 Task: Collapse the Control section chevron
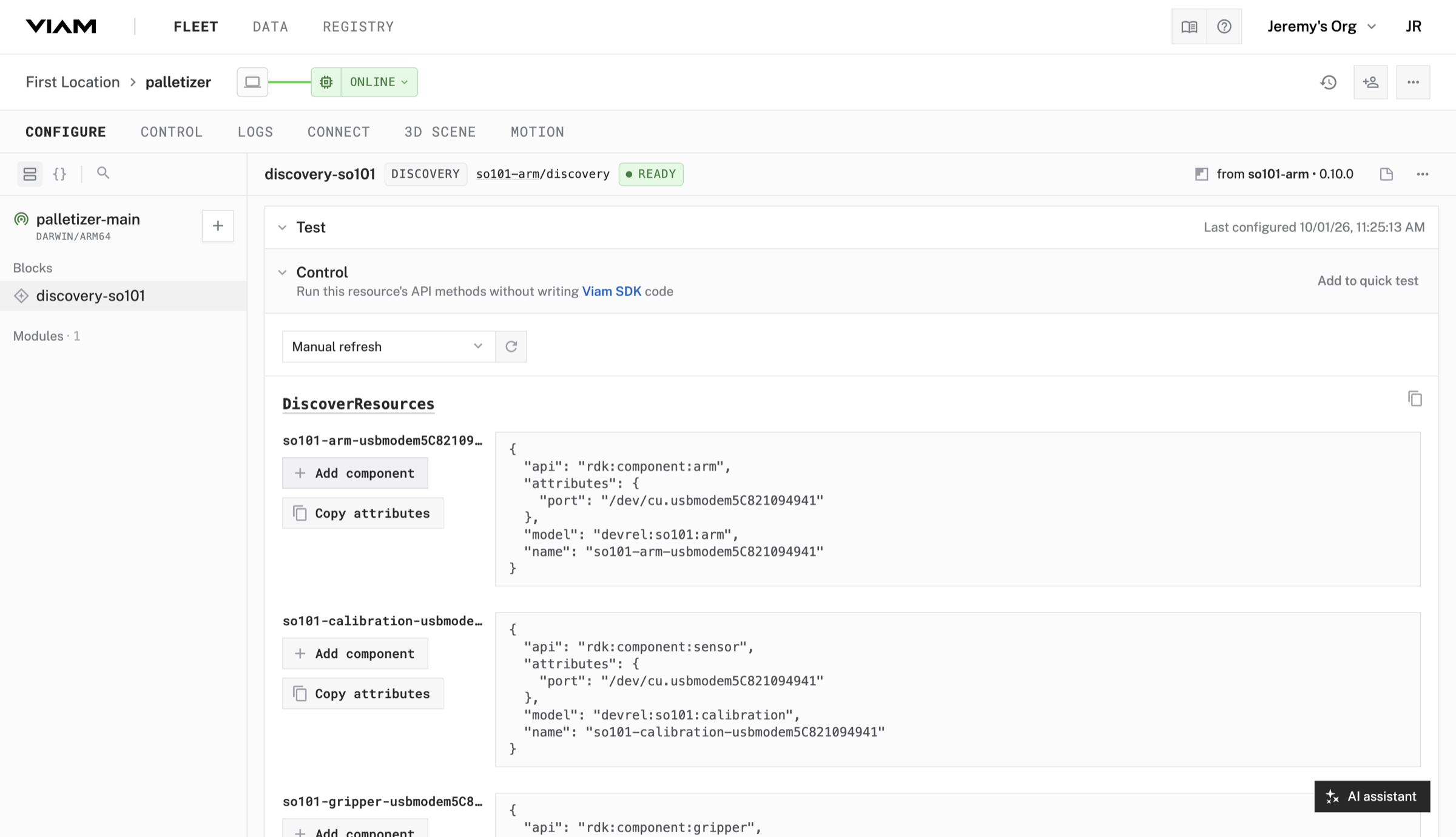pyautogui.click(x=282, y=273)
